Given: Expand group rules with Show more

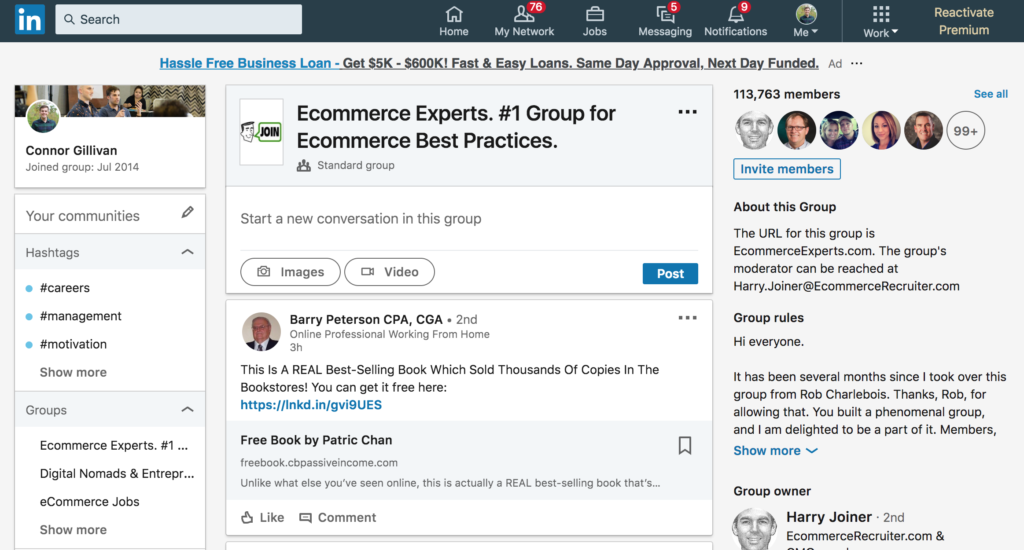Looking at the screenshot, I should point(775,451).
